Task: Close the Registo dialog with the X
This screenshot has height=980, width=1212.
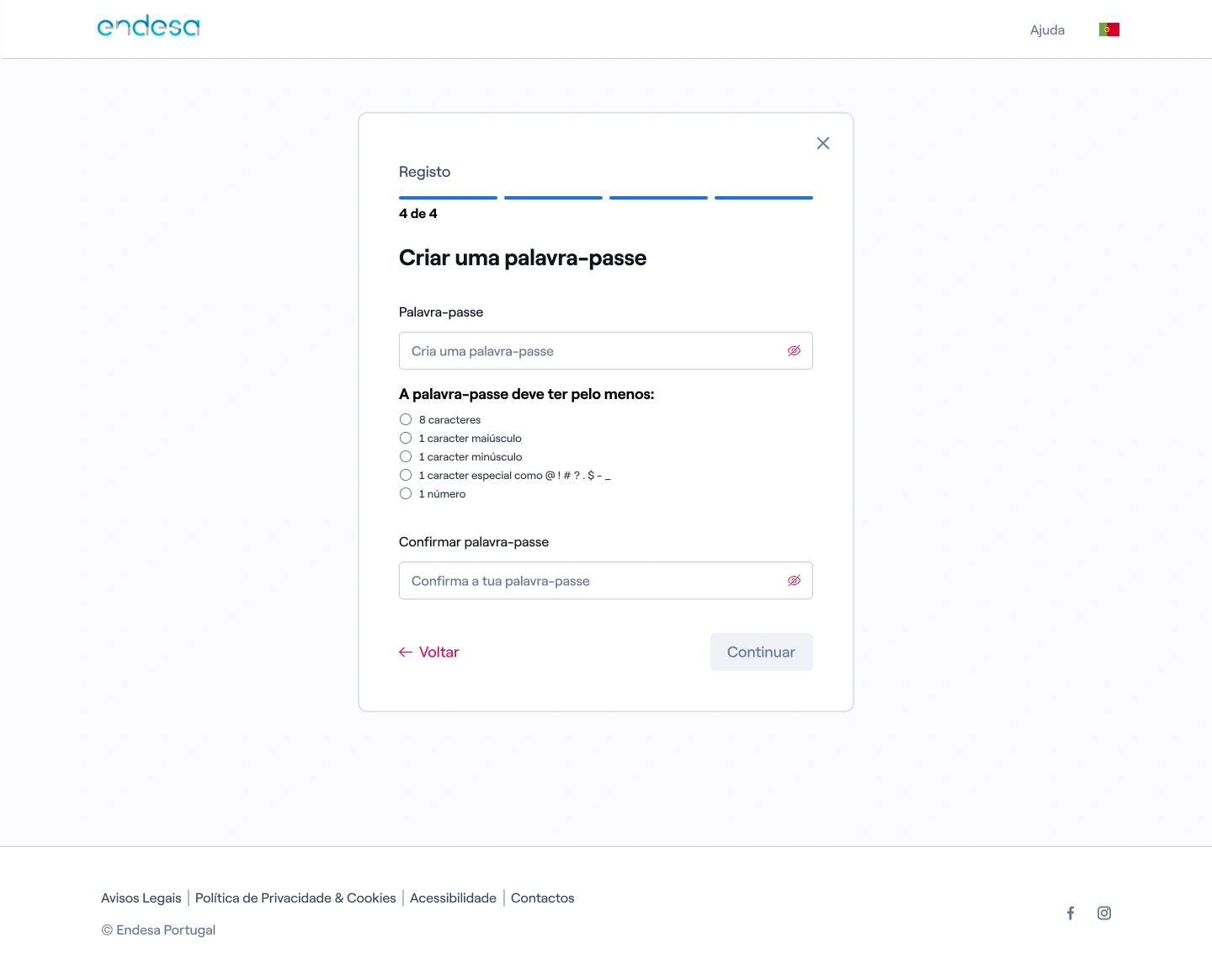Action: point(822,143)
